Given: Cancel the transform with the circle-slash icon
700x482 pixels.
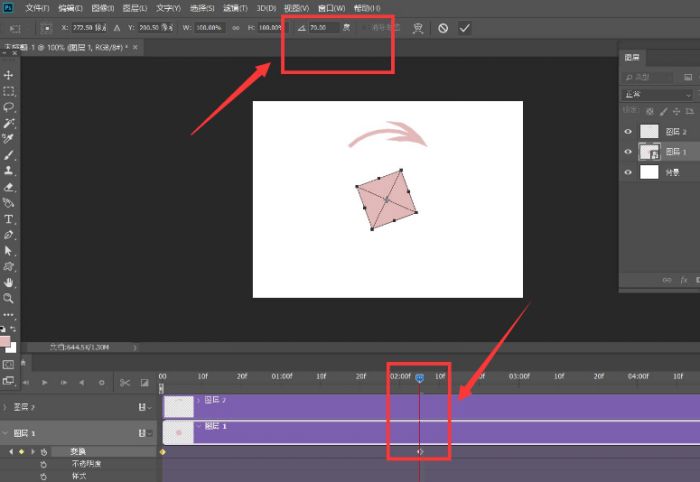Looking at the screenshot, I should [443, 28].
